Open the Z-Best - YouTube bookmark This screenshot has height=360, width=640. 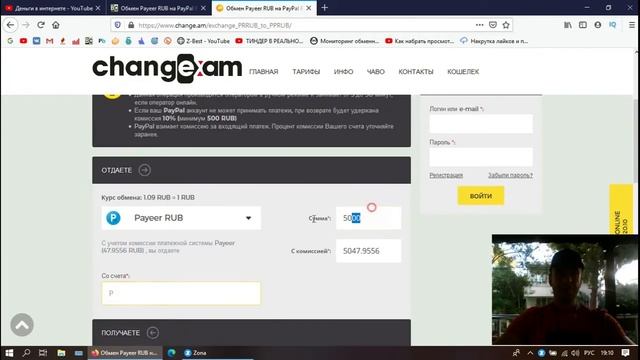coord(203,41)
